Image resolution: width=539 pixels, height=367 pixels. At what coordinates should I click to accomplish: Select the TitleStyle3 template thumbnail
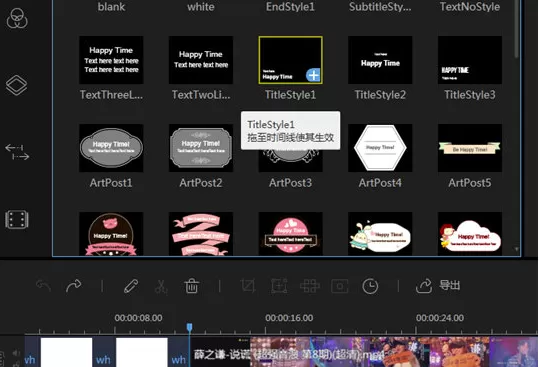coord(470,60)
